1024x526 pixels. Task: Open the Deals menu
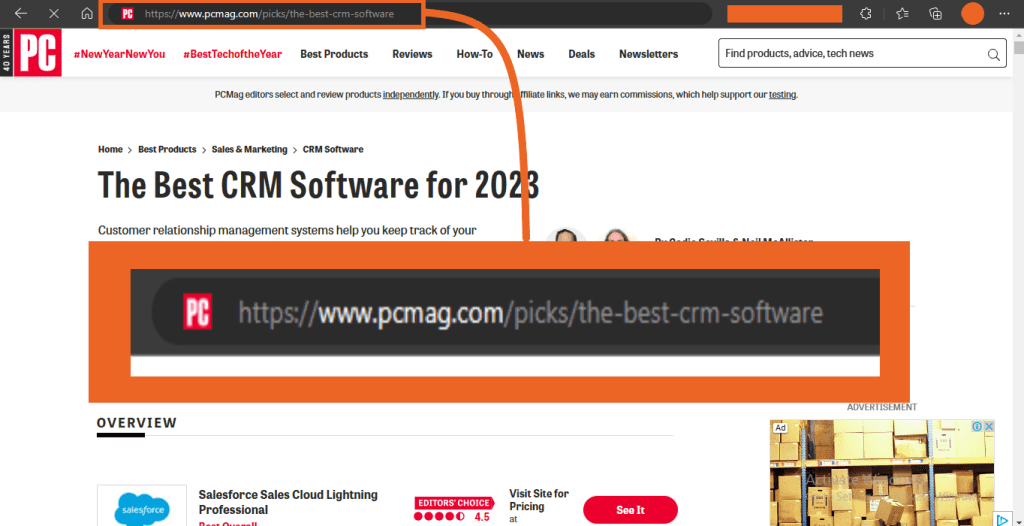(581, 54)
